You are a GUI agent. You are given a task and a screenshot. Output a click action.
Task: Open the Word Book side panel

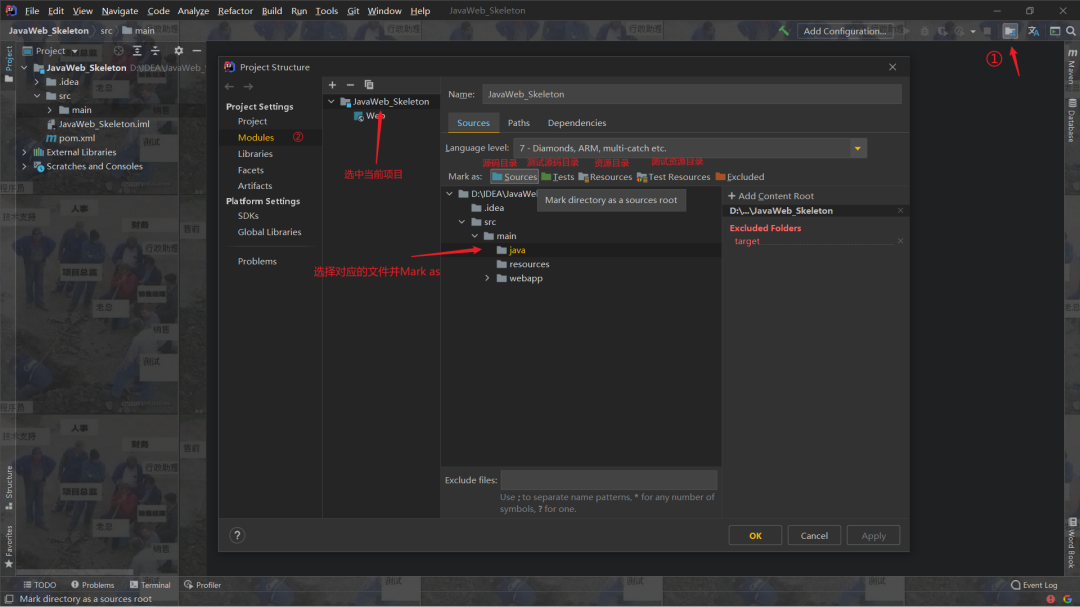point(1072,544)
